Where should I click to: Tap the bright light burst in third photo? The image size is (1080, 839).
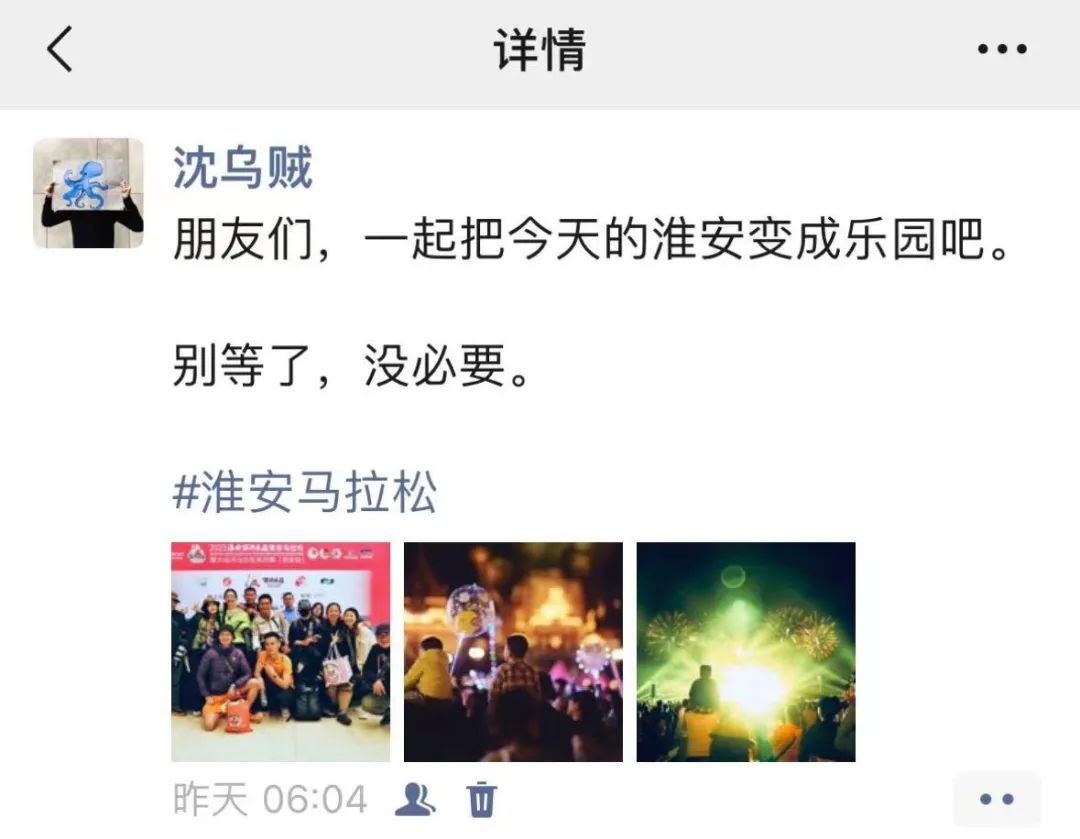(x=752, y=689)
